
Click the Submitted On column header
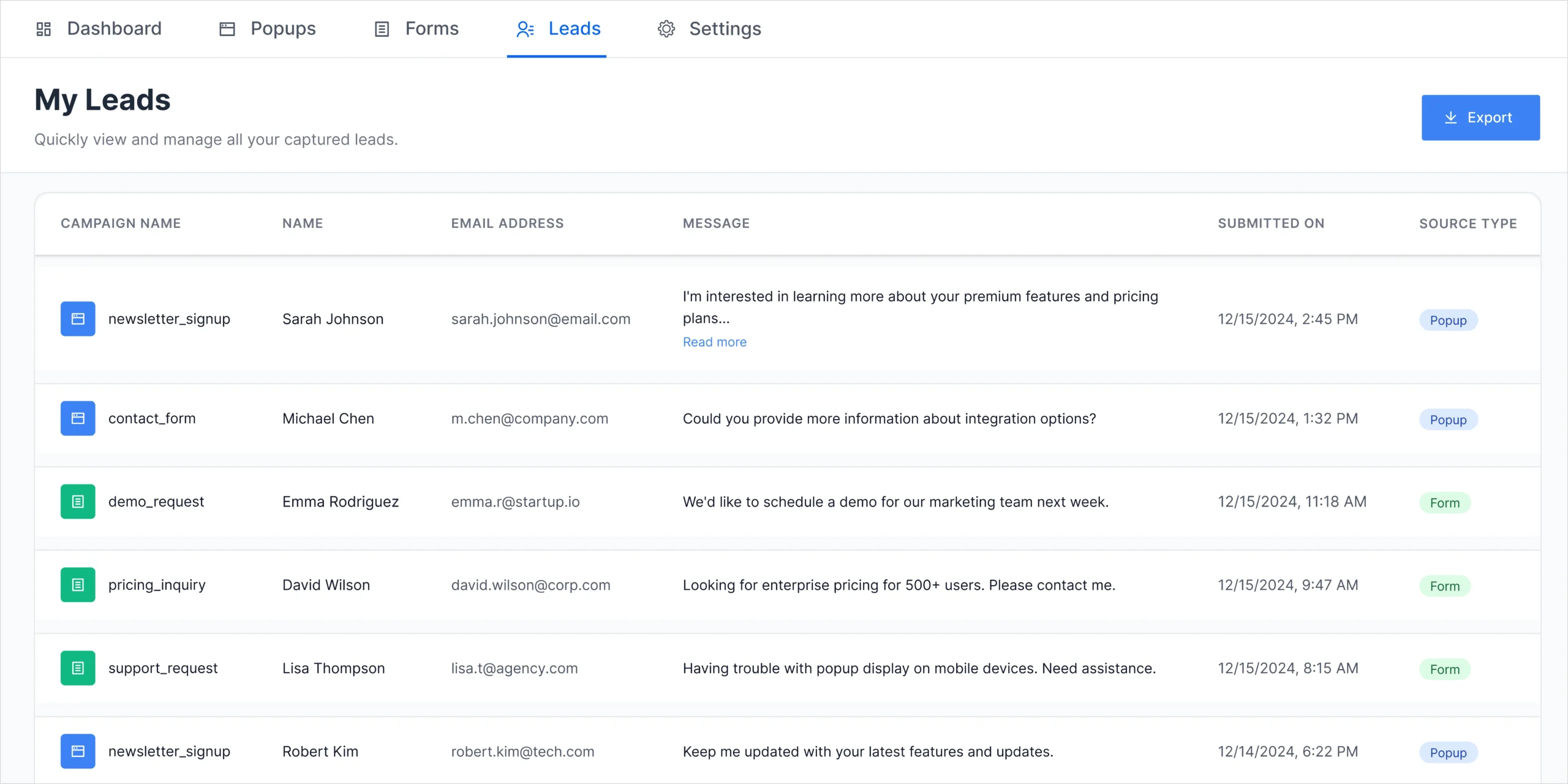pyautogui.click(x=1271, y=224)
